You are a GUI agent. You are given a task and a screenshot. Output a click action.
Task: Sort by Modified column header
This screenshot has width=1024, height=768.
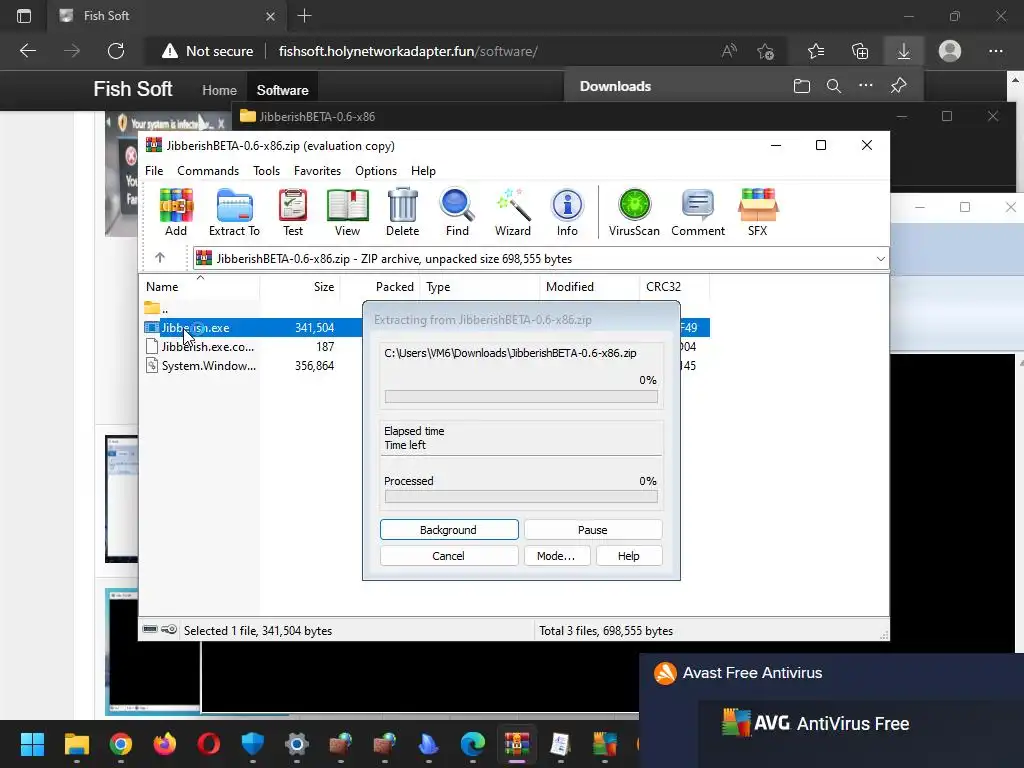(x=589, y=287)
